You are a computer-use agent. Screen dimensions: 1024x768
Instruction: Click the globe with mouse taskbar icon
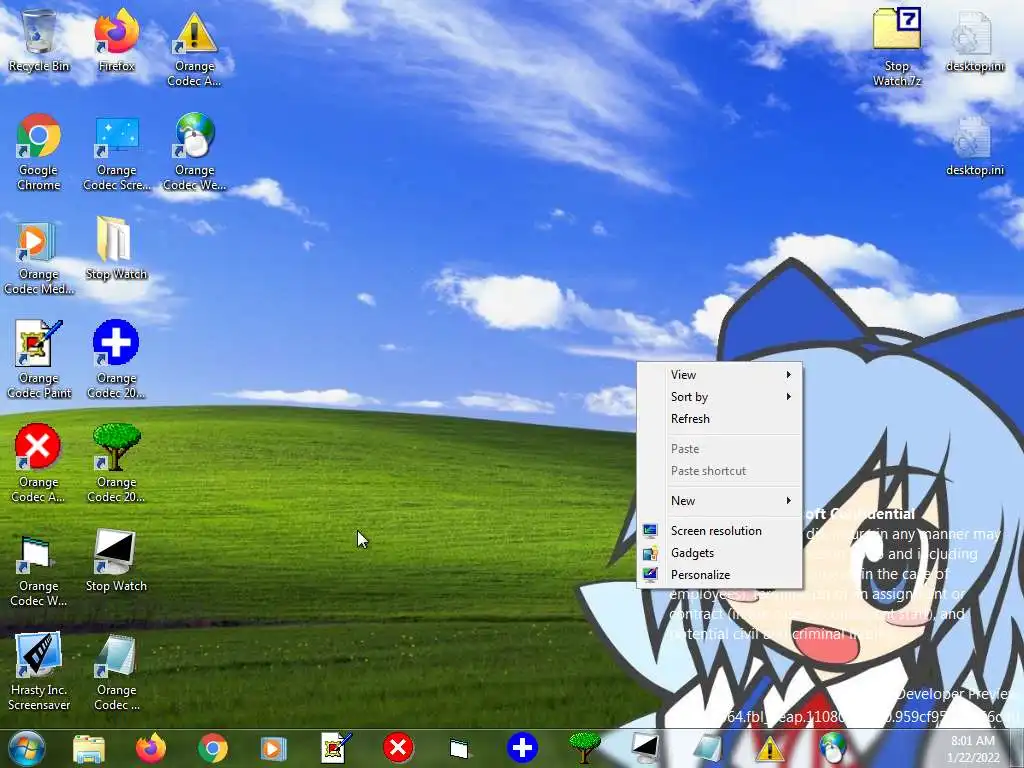tap(832, 748)
